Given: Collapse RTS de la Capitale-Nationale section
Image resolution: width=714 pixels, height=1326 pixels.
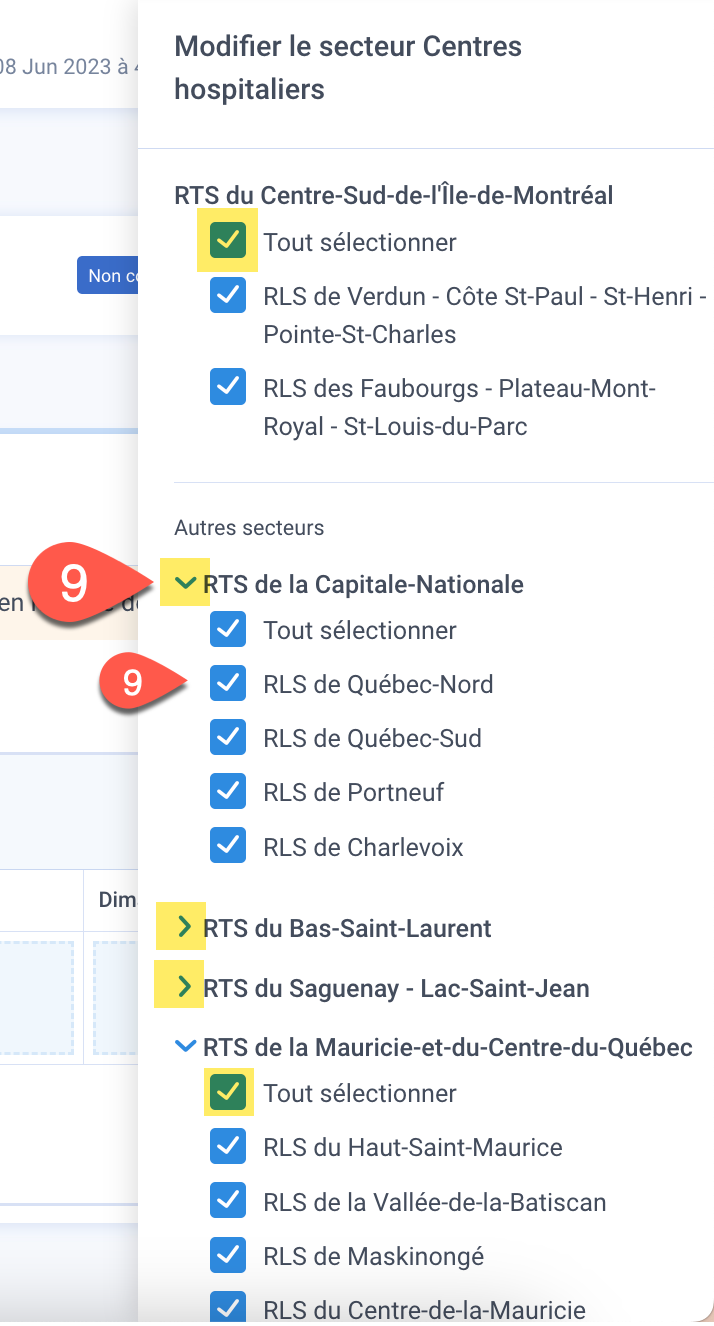Looking at the screenshot, I should coord(185,583).
